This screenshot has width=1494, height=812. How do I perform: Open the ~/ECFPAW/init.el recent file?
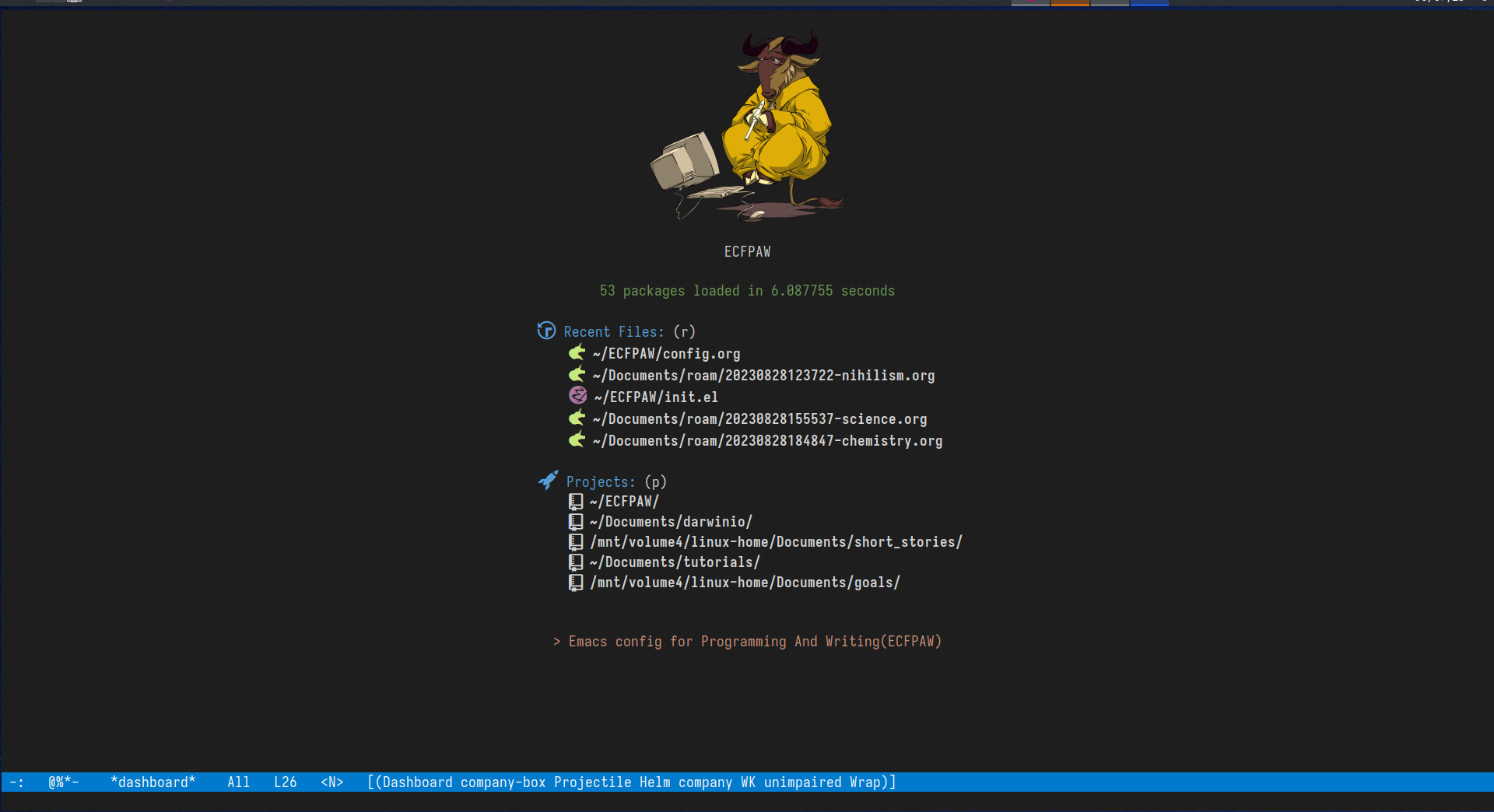click(656, 397)
